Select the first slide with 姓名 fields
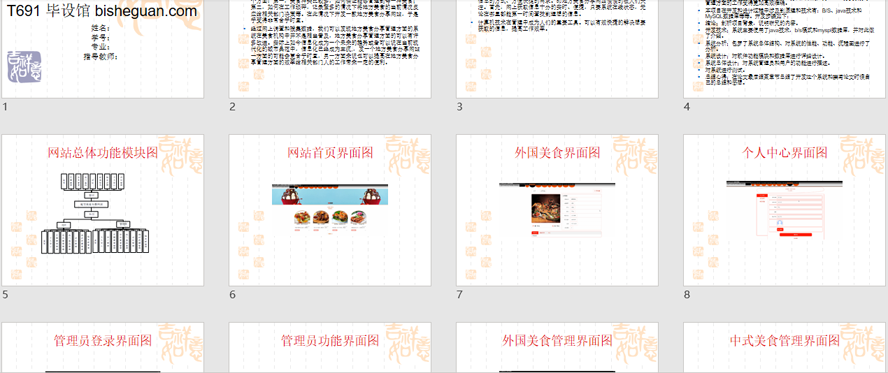 click(103, 49)
